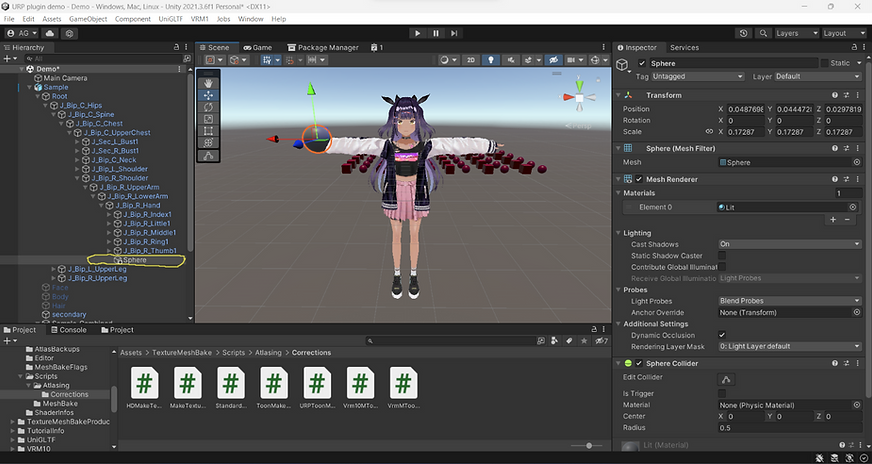Switch to the Game tab
This screenshot has width=872, height=464.
[257, 47]
